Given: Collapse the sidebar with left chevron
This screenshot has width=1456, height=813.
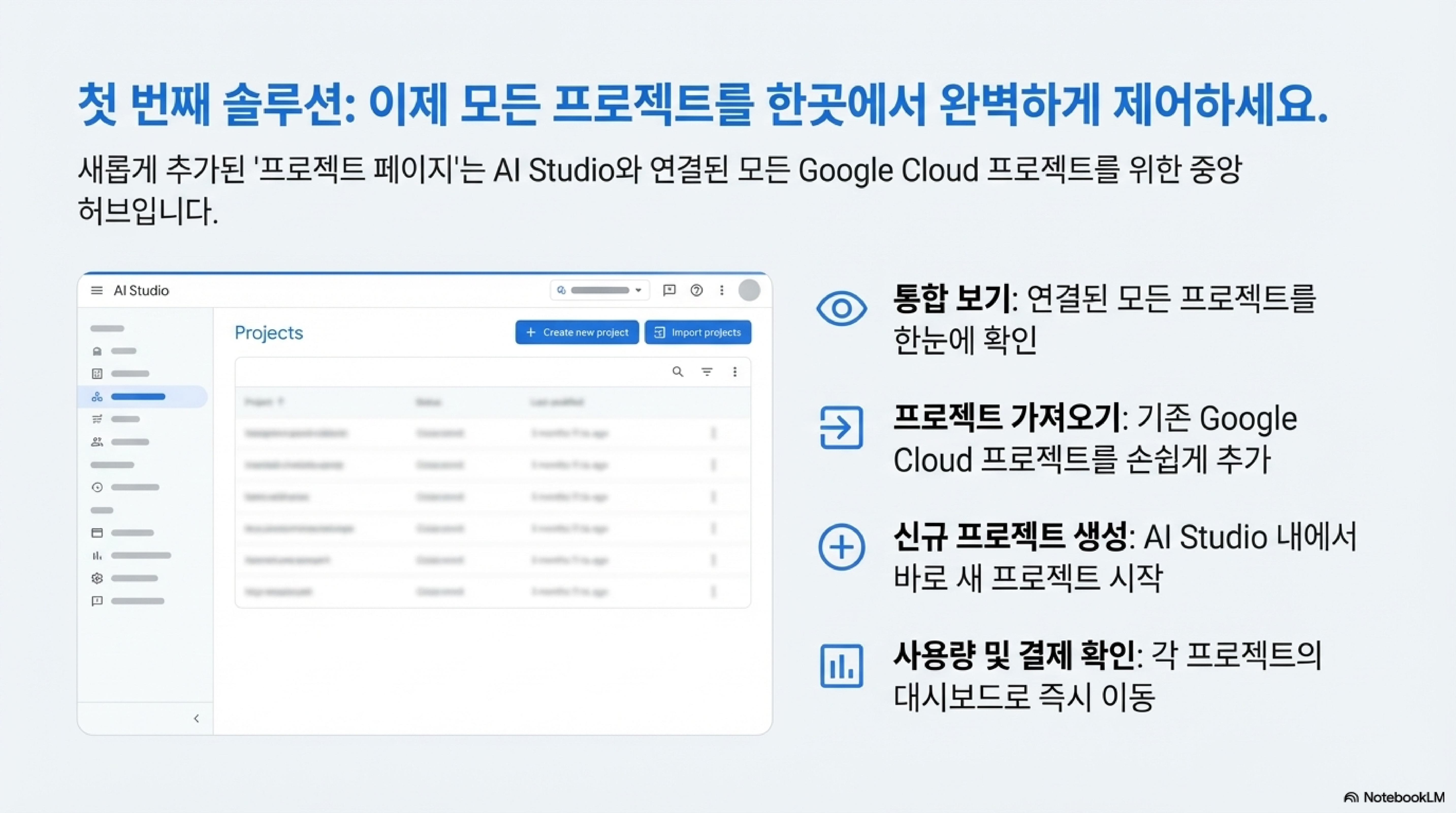Looking at the screenshot, I should [x=196, y=718].
